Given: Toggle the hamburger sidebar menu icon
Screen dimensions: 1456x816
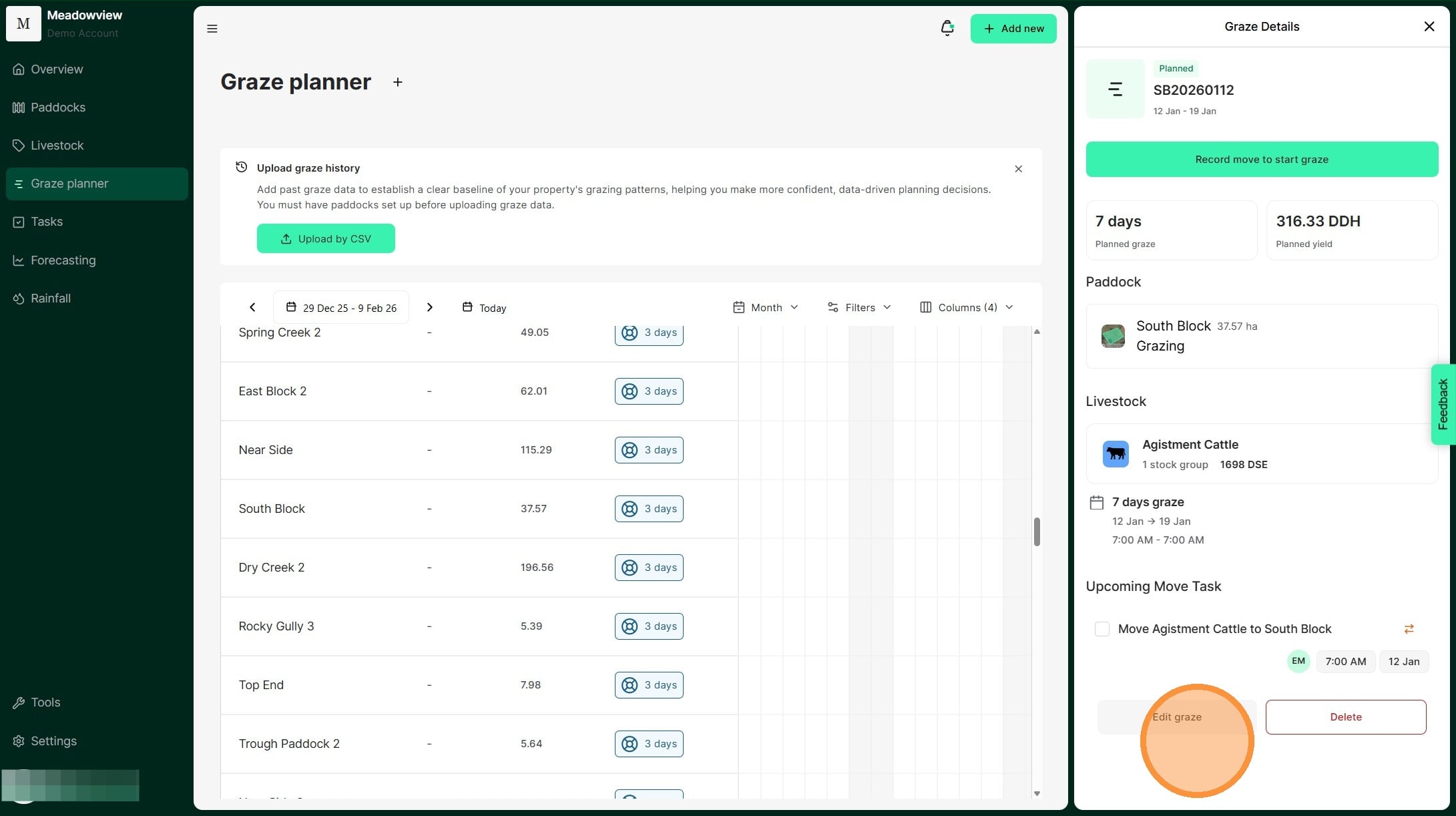Looking at the screenshot, I should (212, 29).
